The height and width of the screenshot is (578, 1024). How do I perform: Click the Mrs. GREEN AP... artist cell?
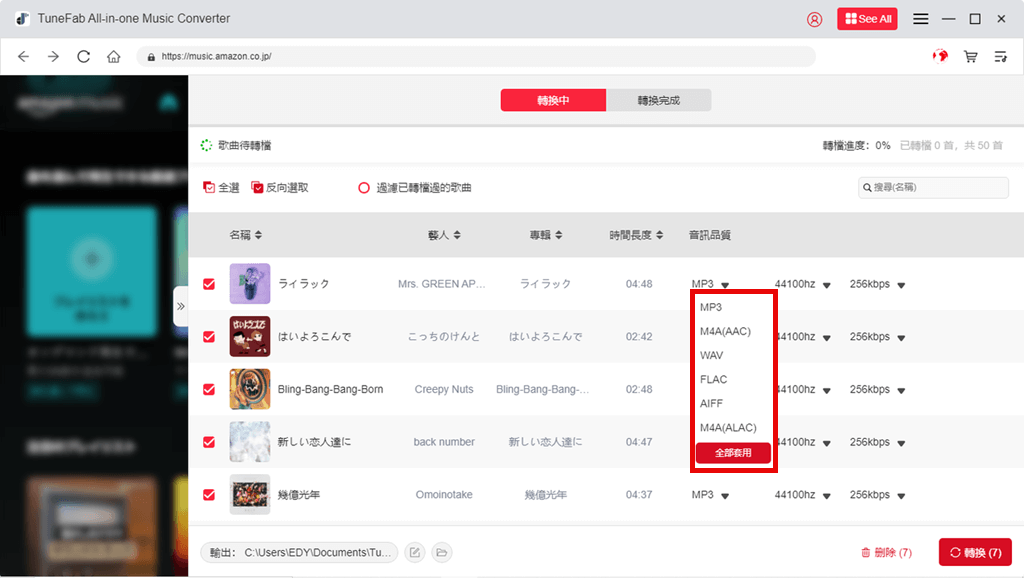[441, 284]
